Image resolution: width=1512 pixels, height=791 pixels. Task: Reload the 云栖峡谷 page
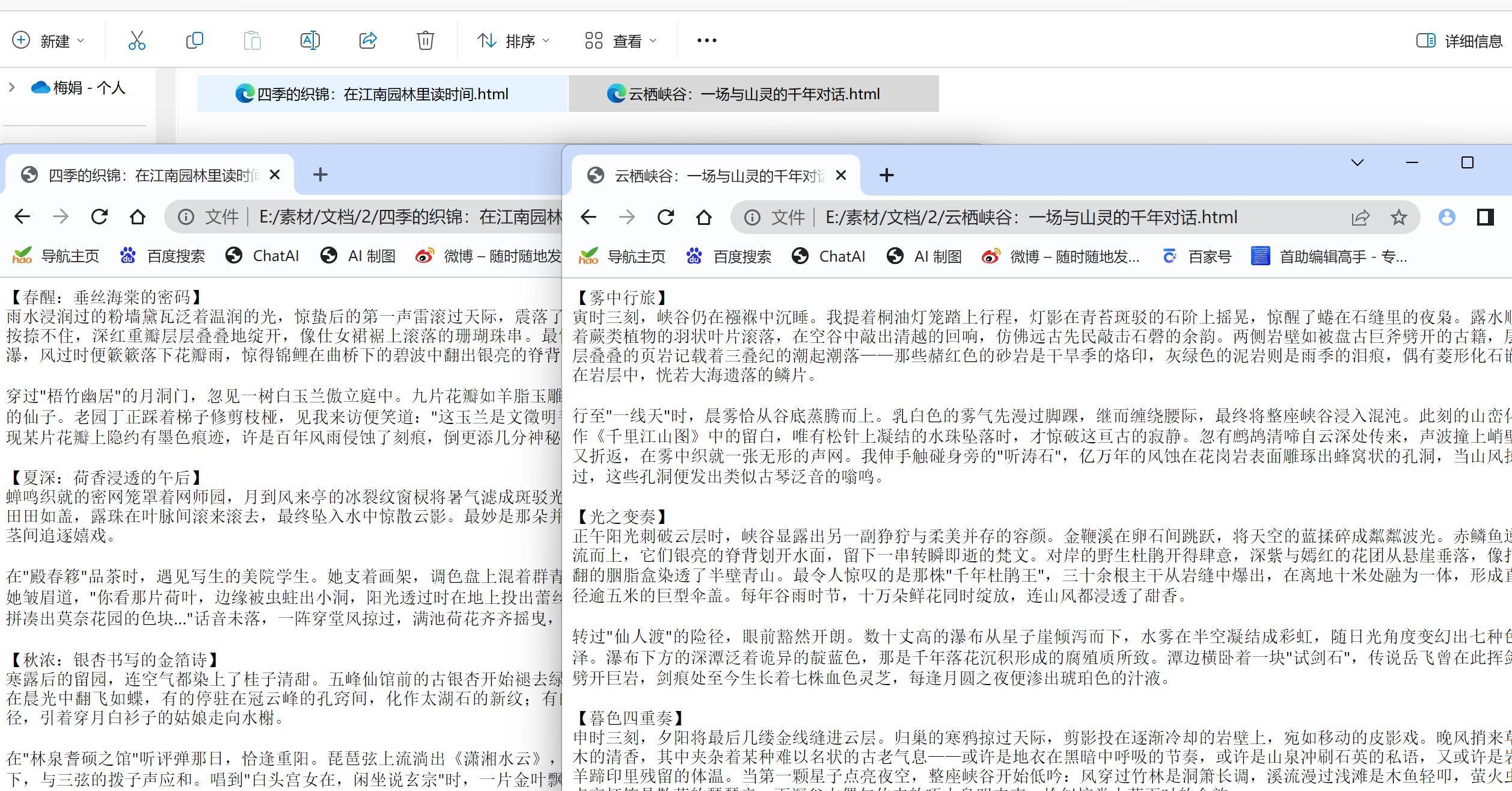coord(665,217)
